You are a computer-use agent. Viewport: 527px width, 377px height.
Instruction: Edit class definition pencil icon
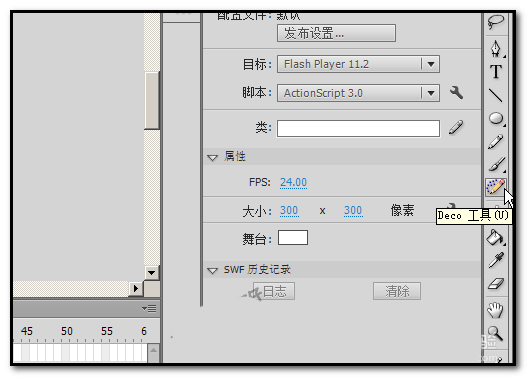(456, 128)
